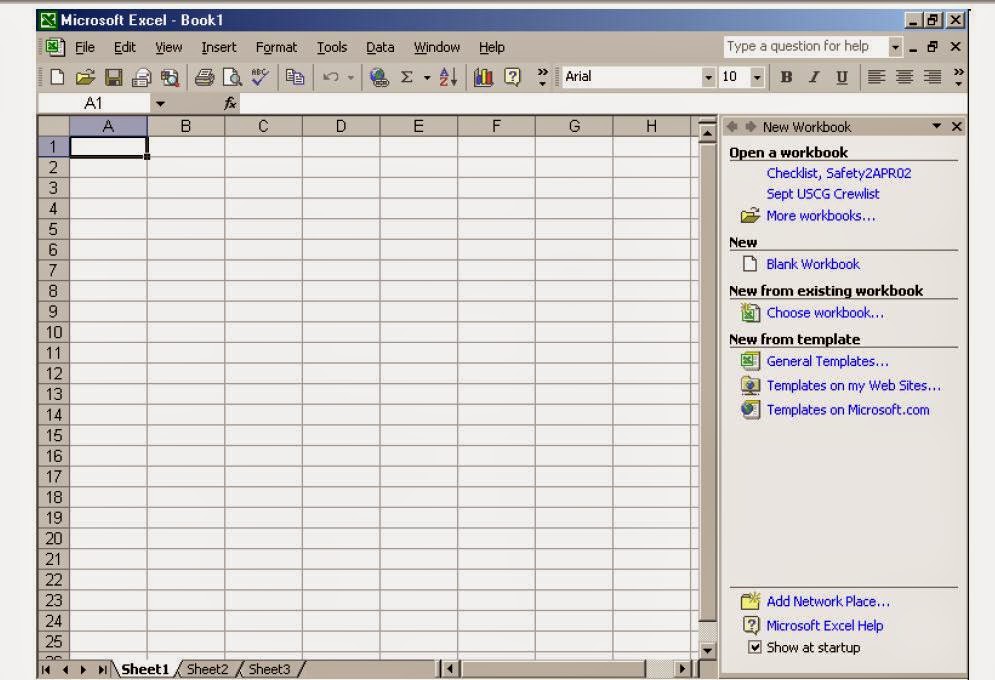
Task: Click the Add Network Place... link
Action: [828, 601]
